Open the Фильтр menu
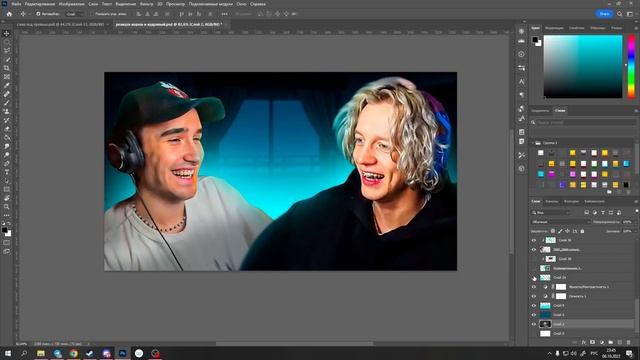640x360 pixels. pyautogui.click(x=147, y=4)
